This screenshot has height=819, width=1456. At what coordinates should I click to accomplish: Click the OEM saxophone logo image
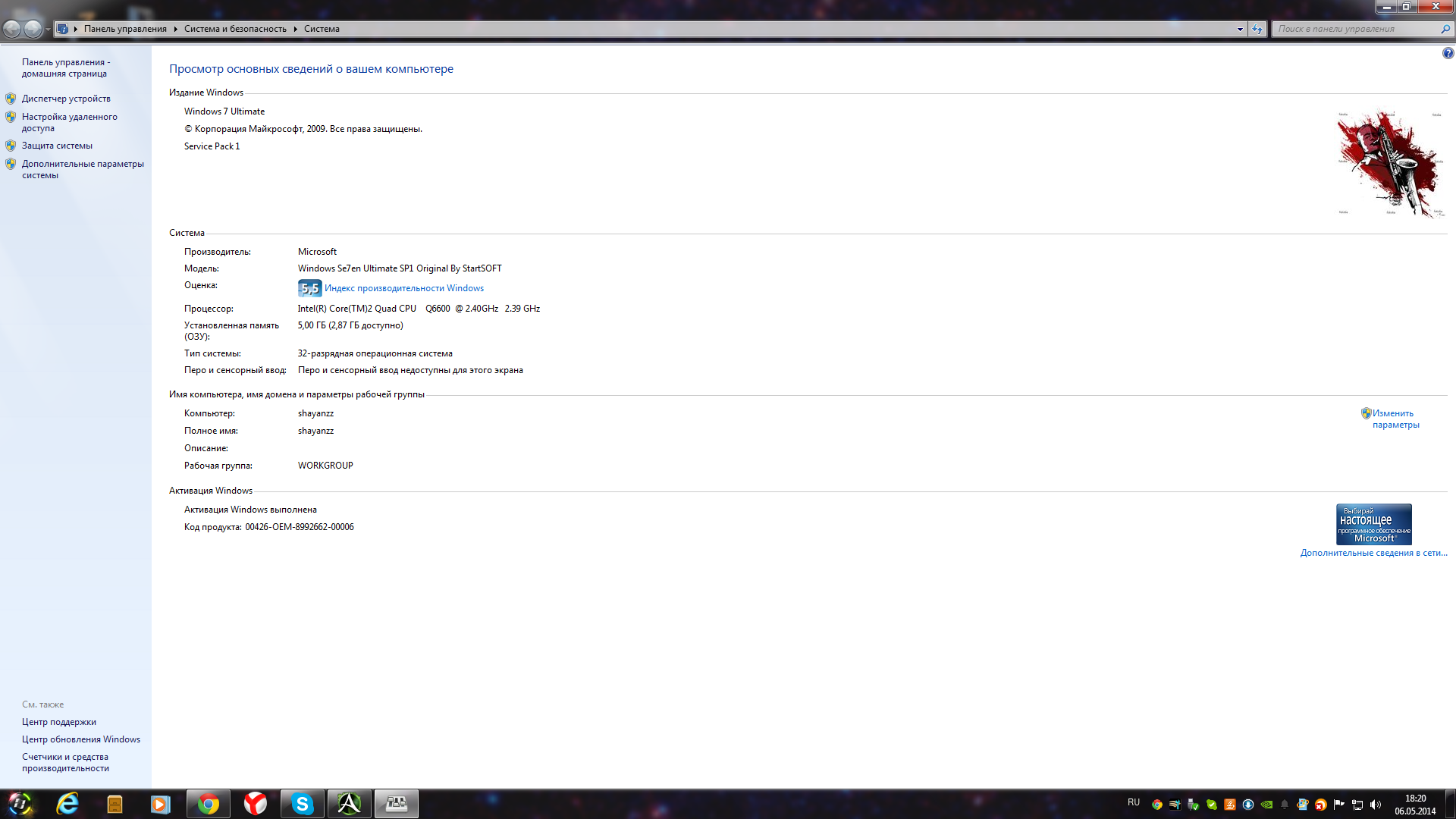(x=1389, y=164)
